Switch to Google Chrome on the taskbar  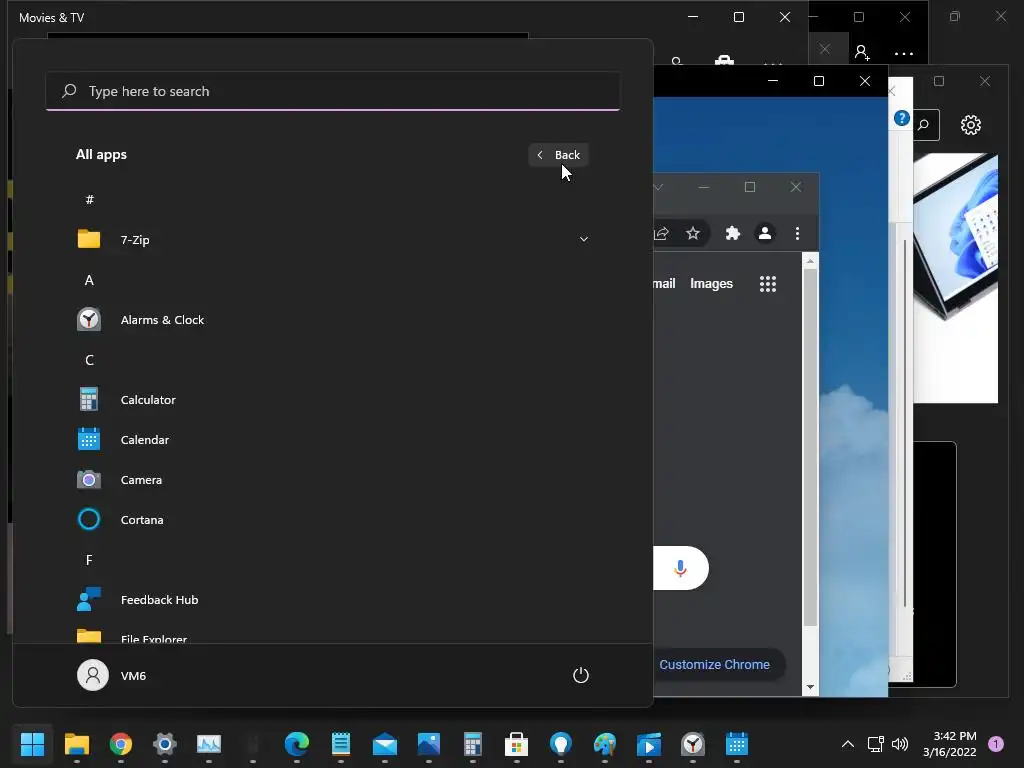point(121,744)
